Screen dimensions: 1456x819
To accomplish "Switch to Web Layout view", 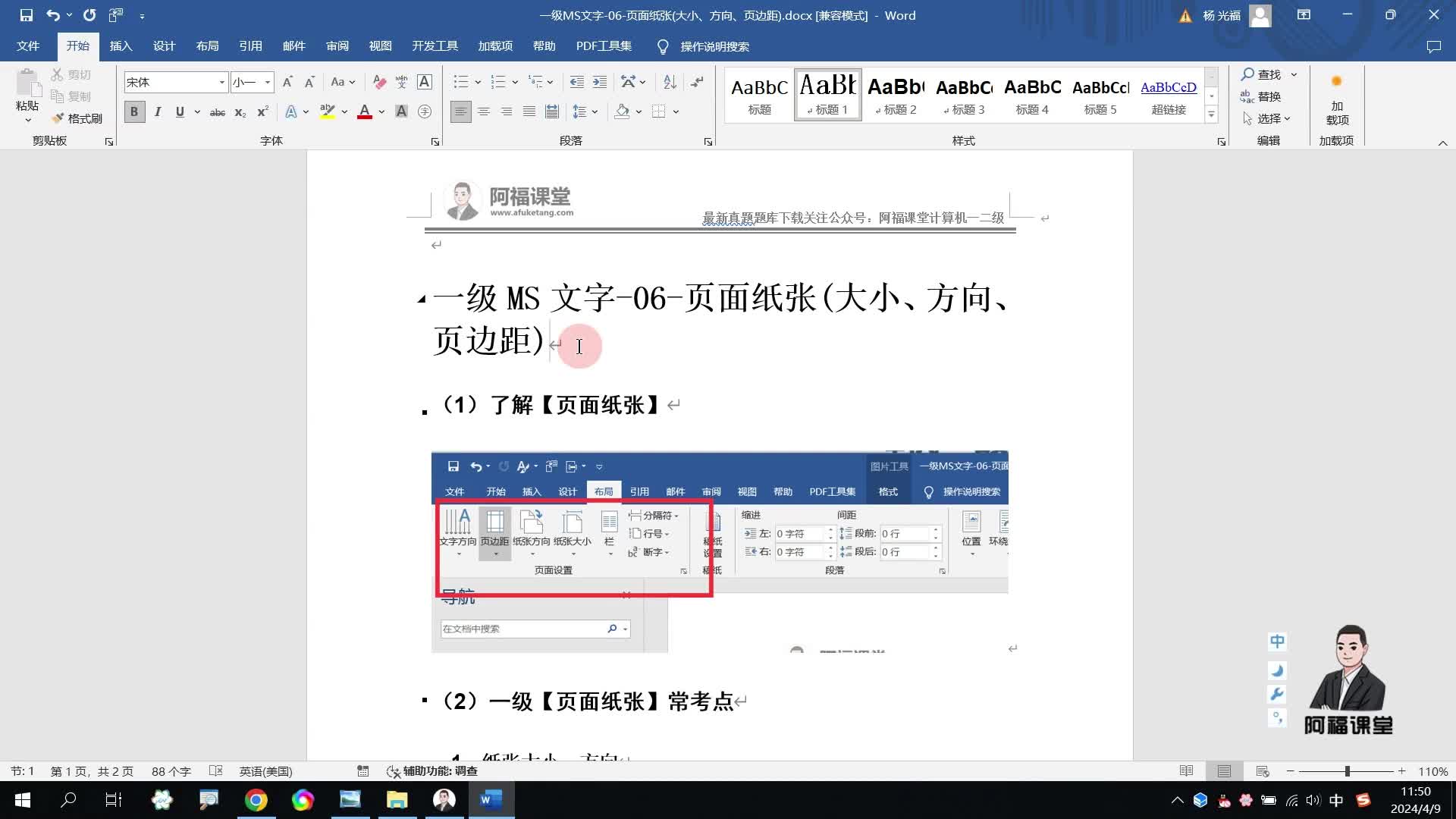I will pos(1263,770).
